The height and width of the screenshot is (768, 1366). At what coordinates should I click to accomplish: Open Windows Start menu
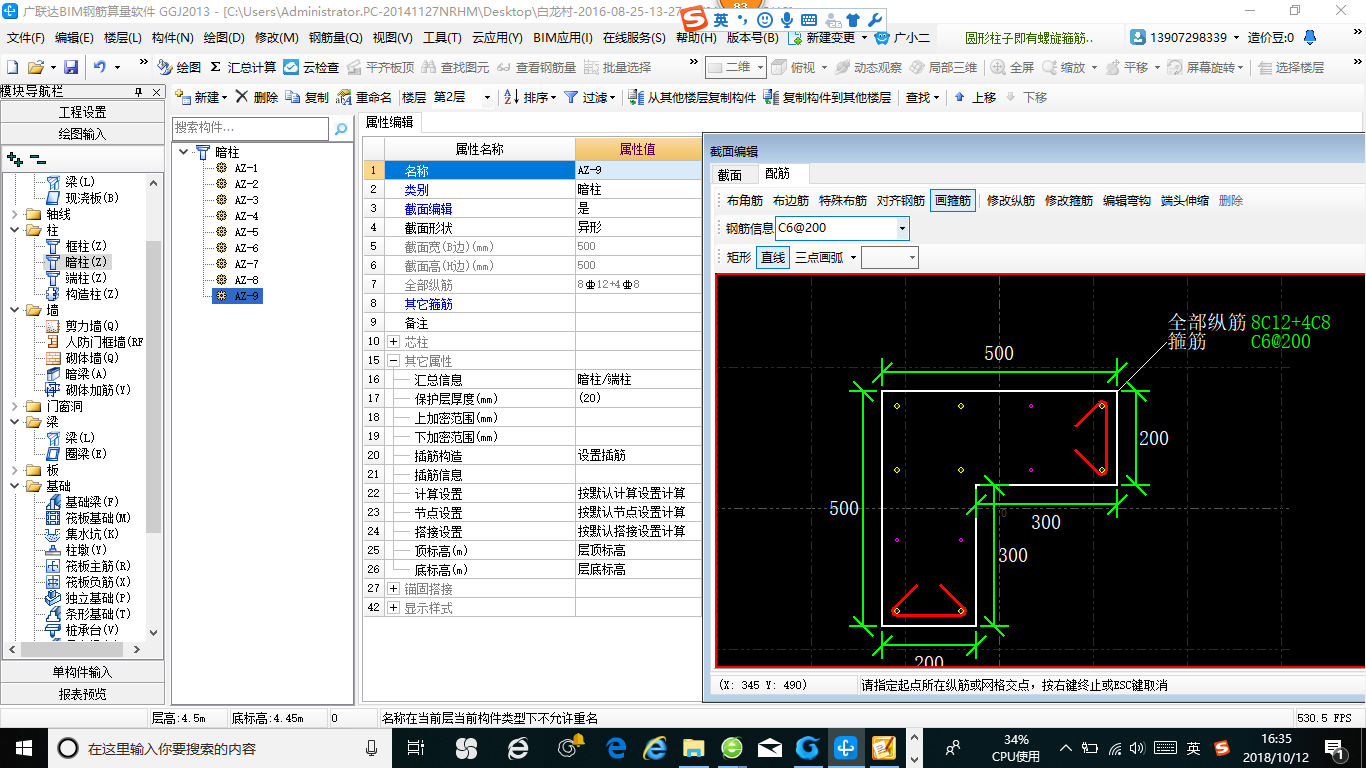(24, 747)
